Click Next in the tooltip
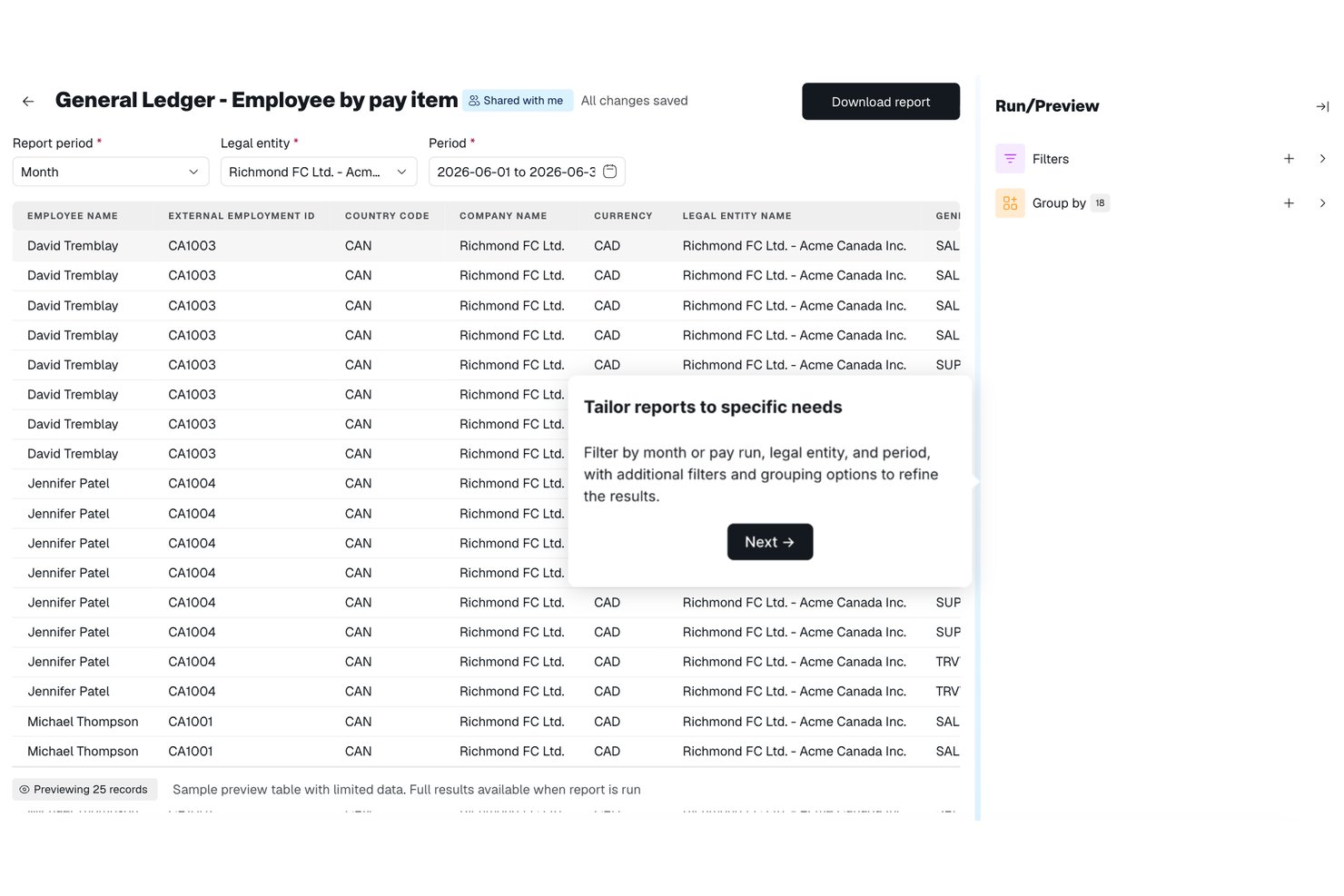Viewport: 1344px width, 896px height. tap(770, 542)
